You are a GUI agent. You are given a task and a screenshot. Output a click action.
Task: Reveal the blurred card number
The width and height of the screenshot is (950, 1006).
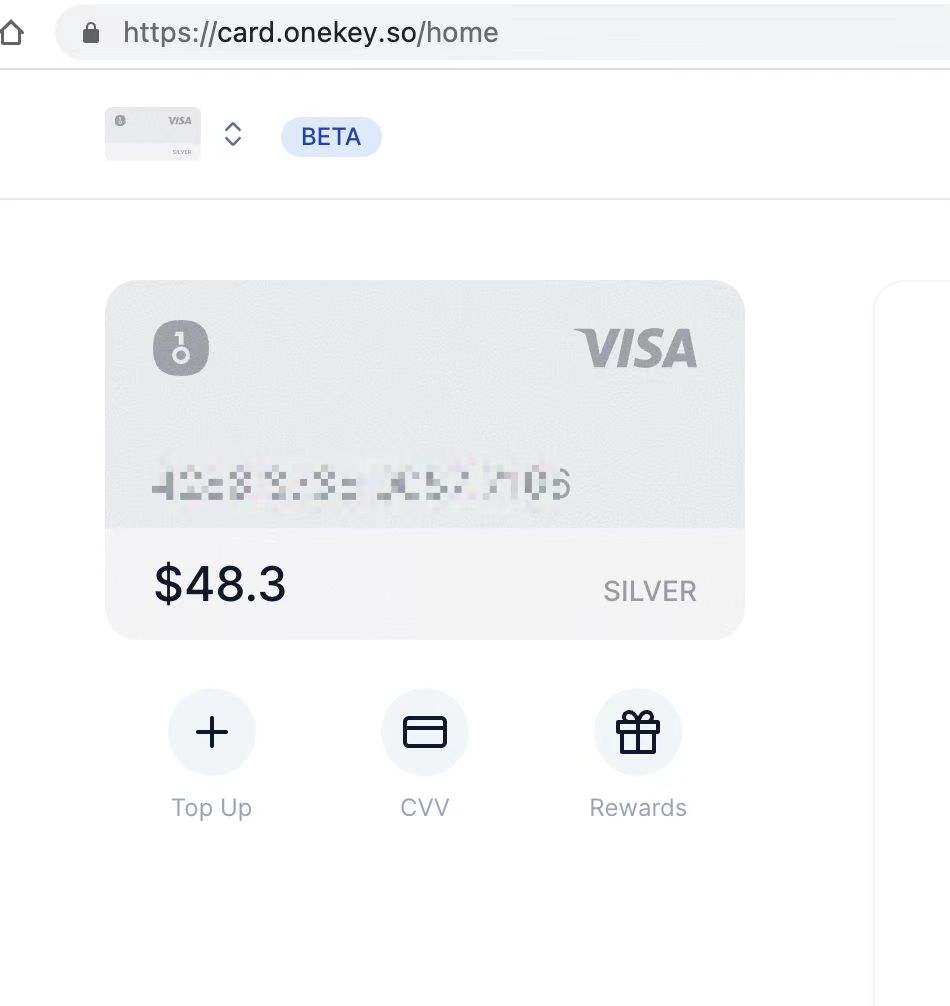click(x=362, y=484)
